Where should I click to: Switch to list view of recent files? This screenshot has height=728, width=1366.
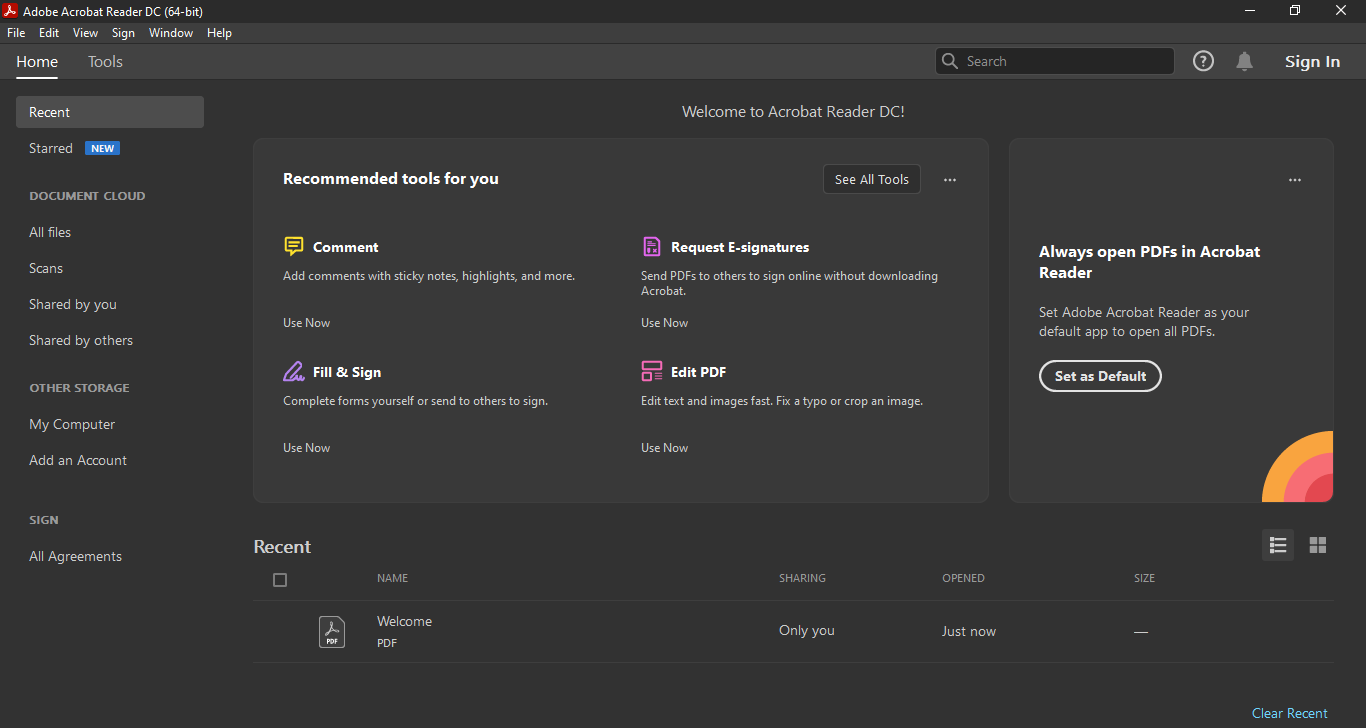pos(1277,545)
